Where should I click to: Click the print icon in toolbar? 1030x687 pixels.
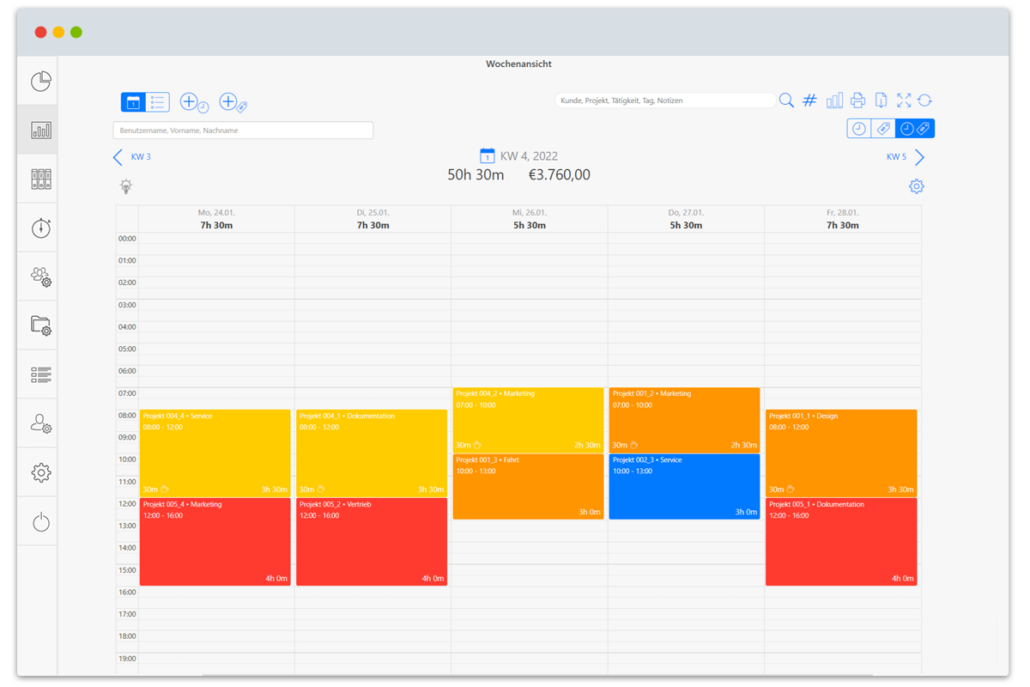pos(857,100)
